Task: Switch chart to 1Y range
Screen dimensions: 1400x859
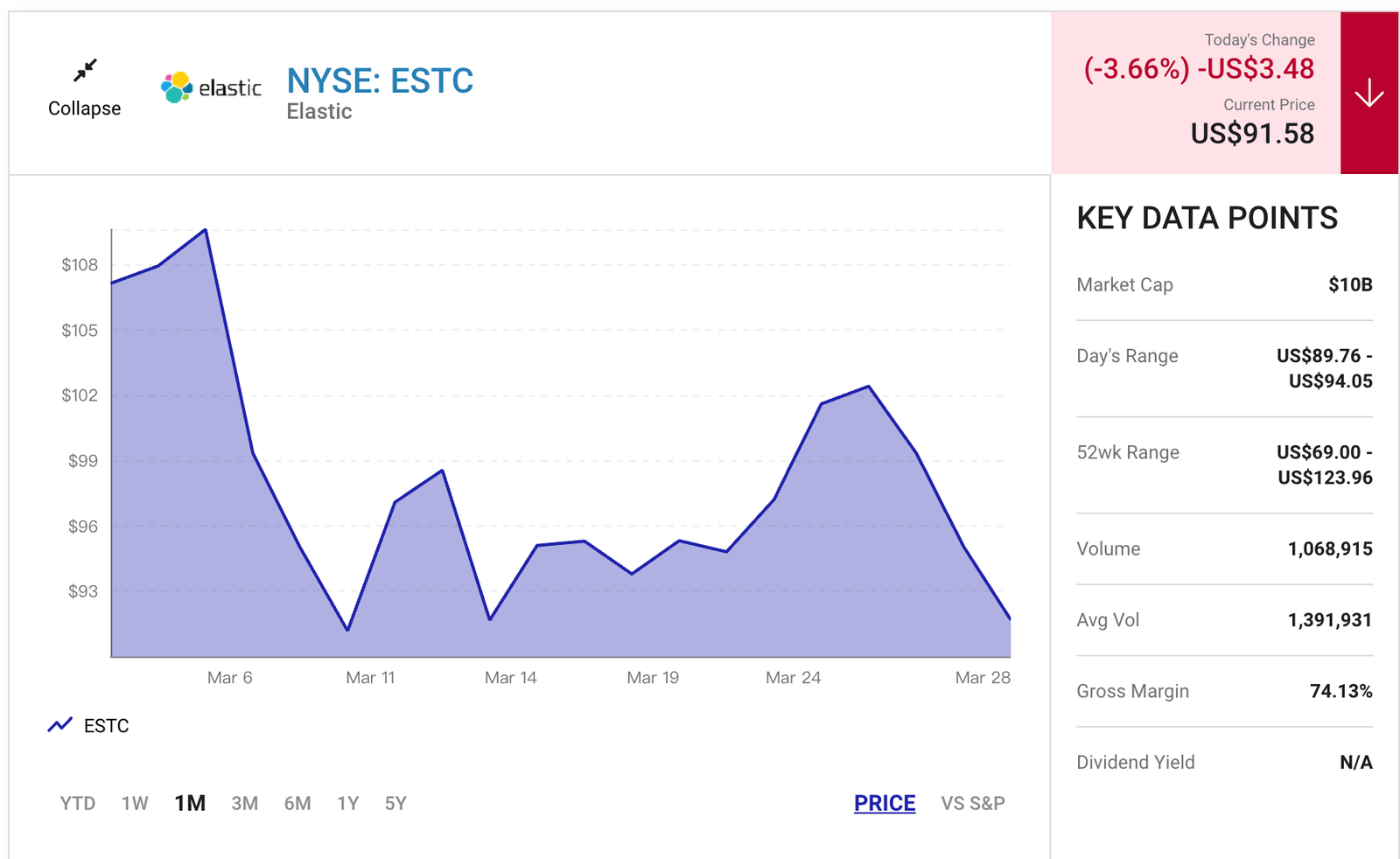Action: (x=348, y=803)
